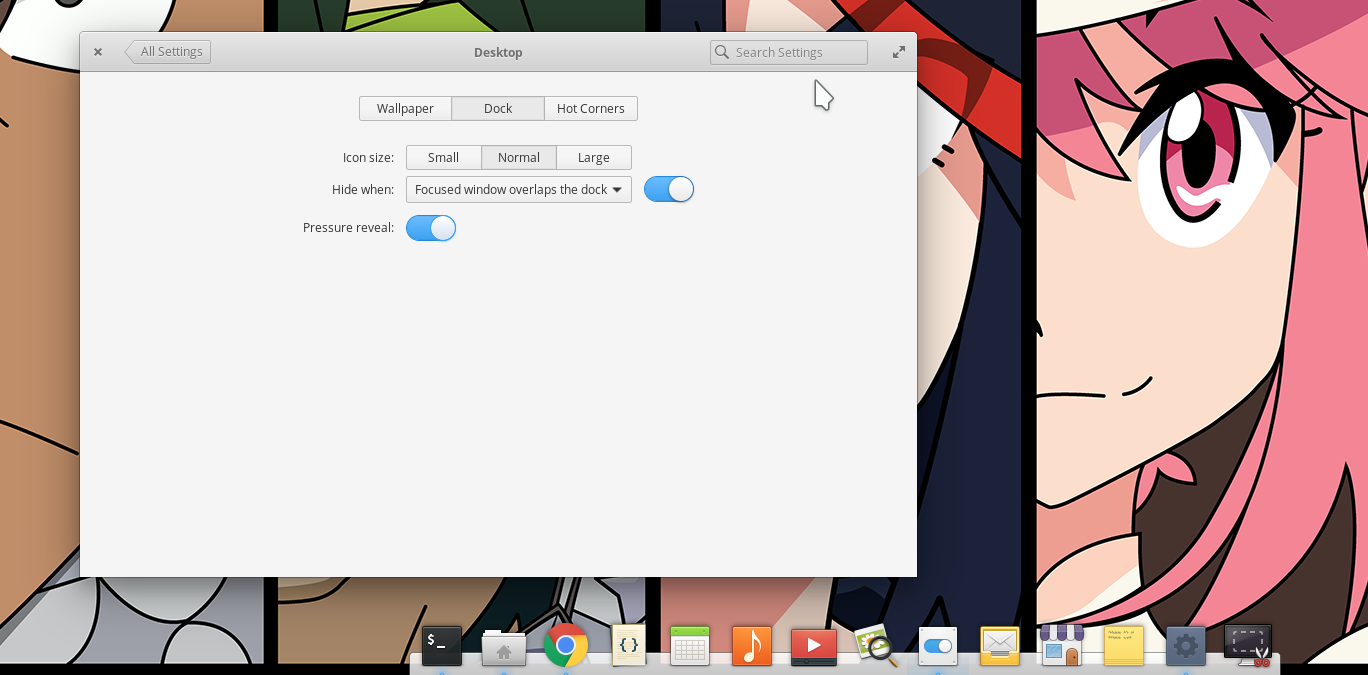Open the Calendar app from the dock
The width and height of the screenshot is (1368, 675).
pos(690,646)
